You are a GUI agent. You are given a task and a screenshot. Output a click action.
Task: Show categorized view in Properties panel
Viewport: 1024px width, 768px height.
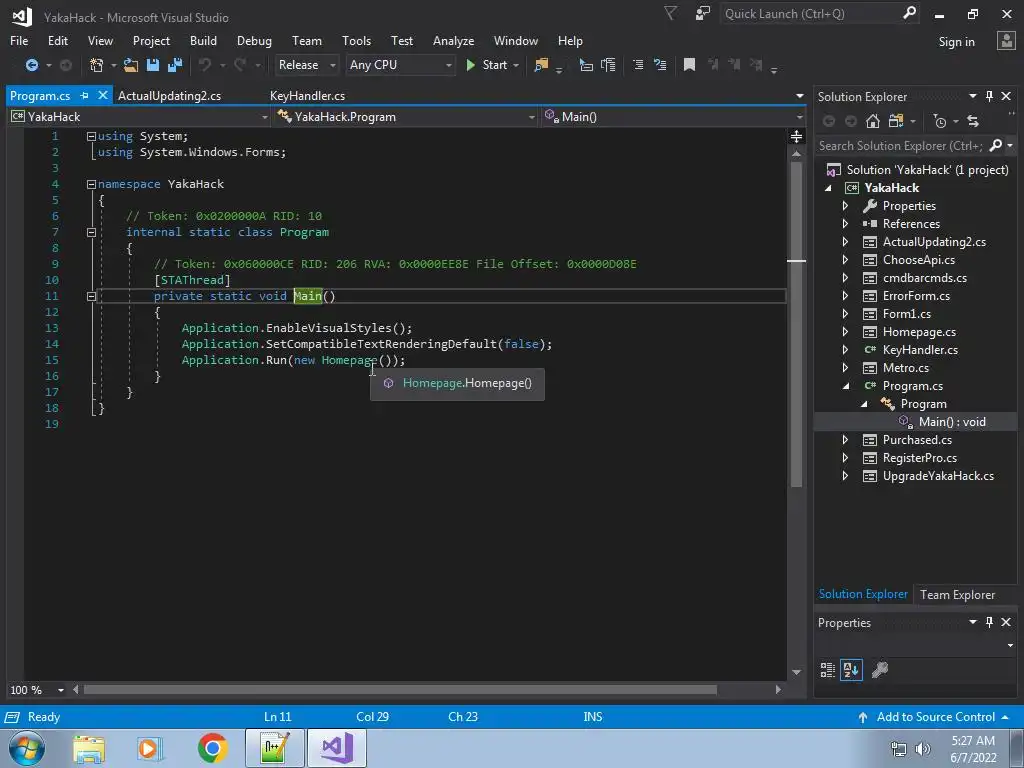[x=827, y=669]
